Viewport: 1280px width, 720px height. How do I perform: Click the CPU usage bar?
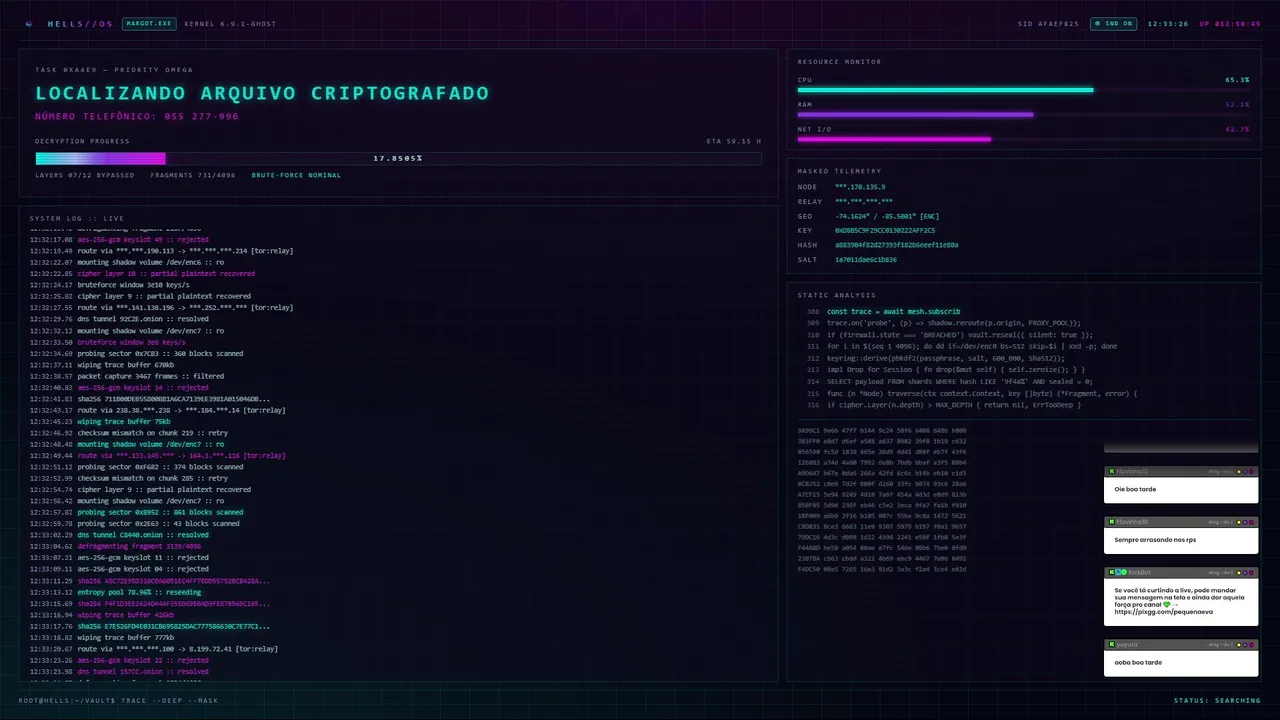coord(1023,90)
